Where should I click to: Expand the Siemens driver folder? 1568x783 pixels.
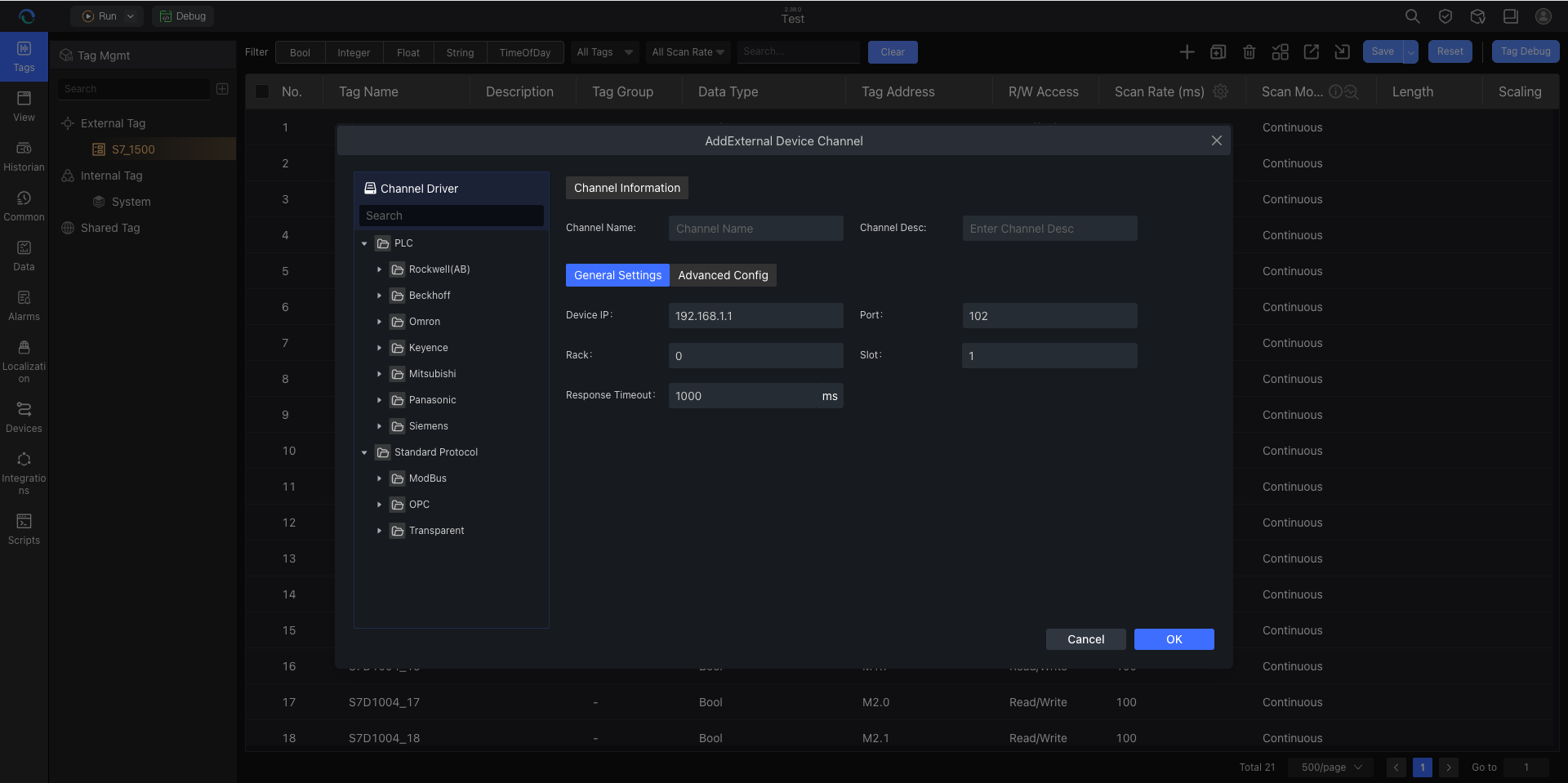[379, 426]
